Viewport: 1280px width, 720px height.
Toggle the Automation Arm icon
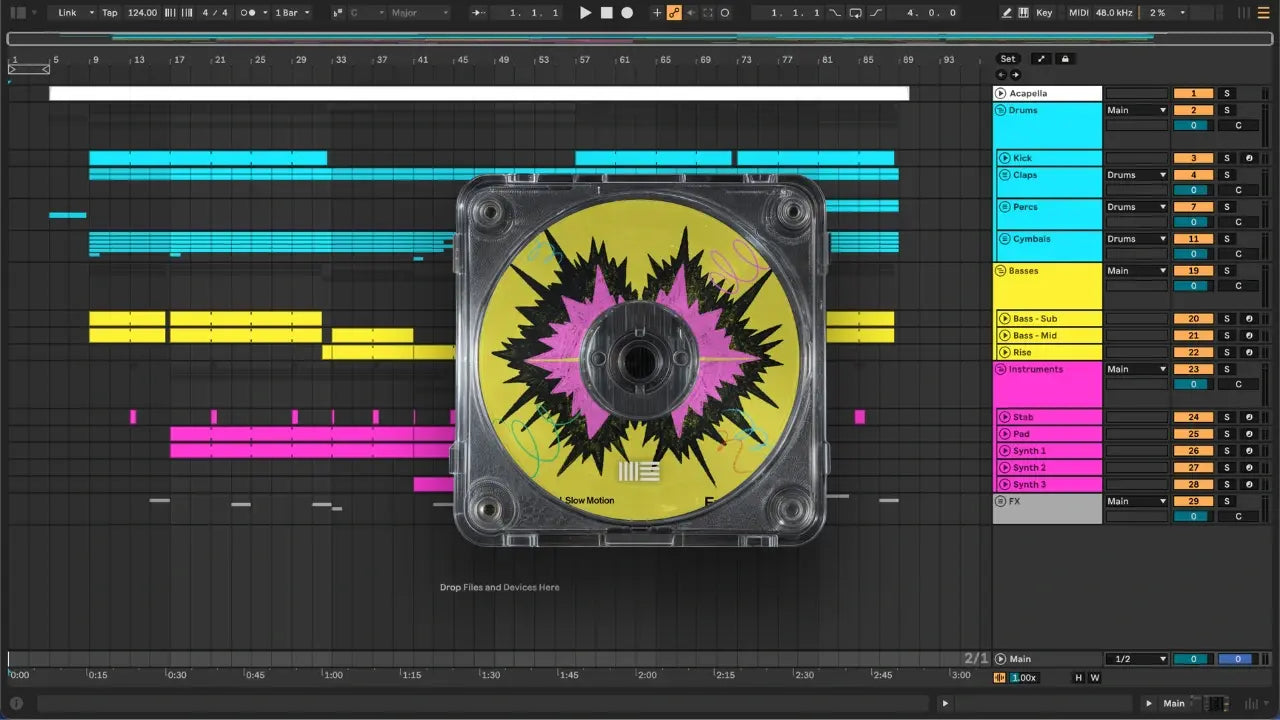tap(674, 13)
